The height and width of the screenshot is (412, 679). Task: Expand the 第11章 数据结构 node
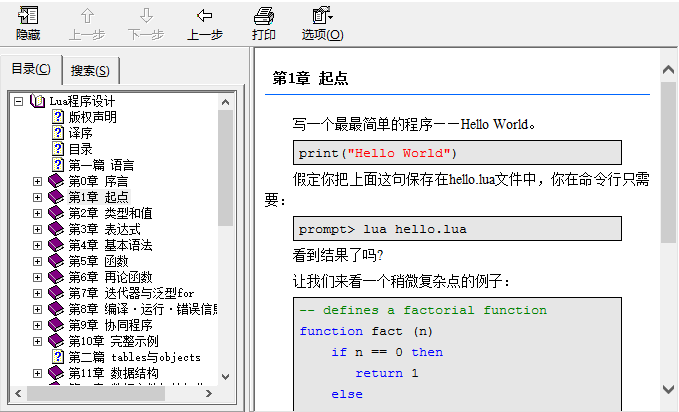click(x=37, y=373)
